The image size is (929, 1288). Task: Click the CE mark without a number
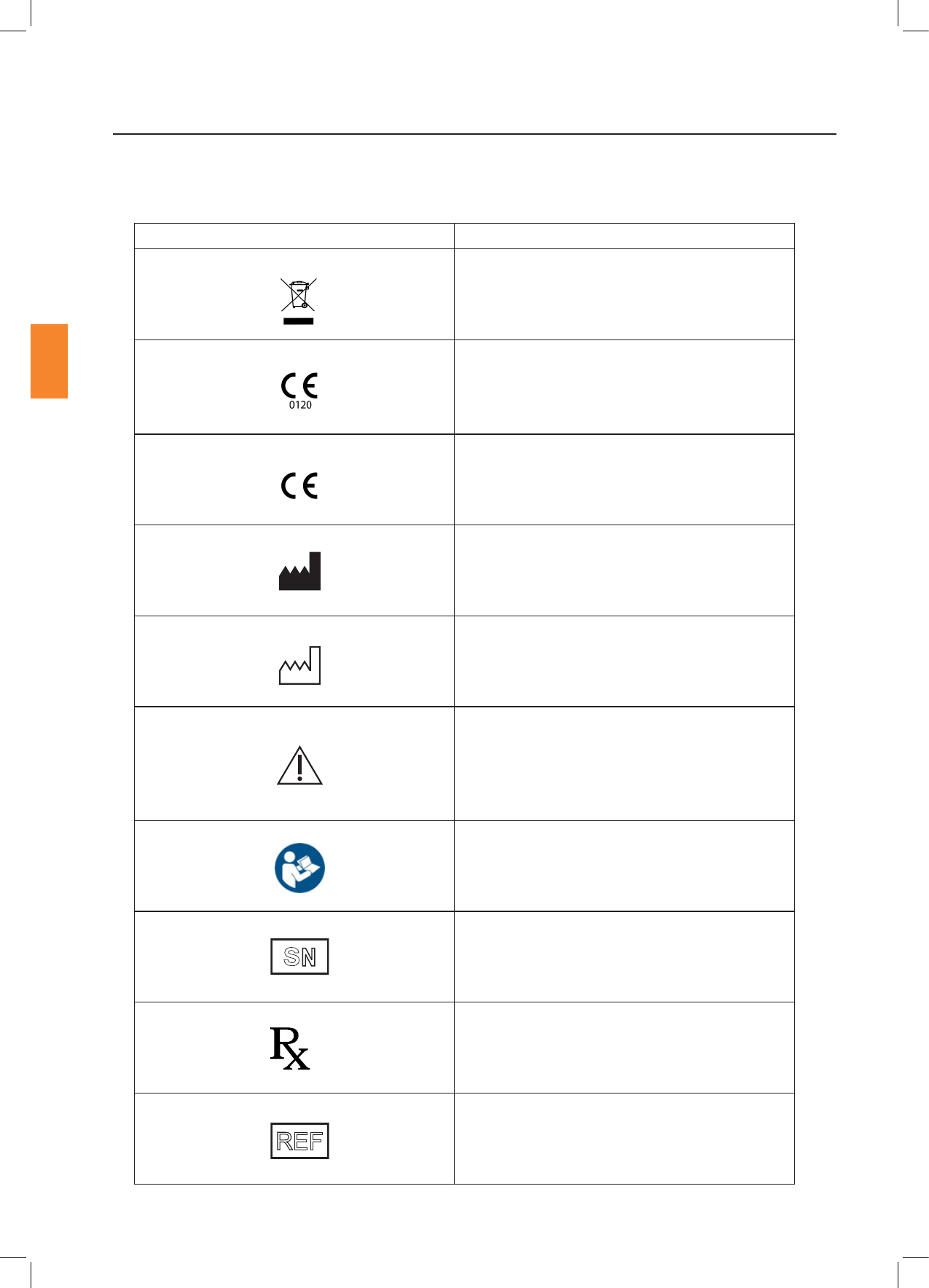(299, 485)
